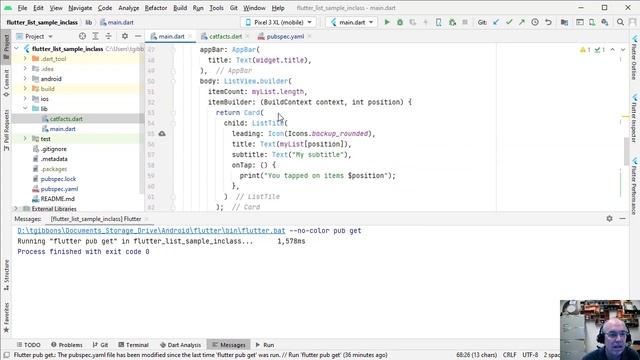Click the Attach Debugger to Android Process icon

click(452, 22)
